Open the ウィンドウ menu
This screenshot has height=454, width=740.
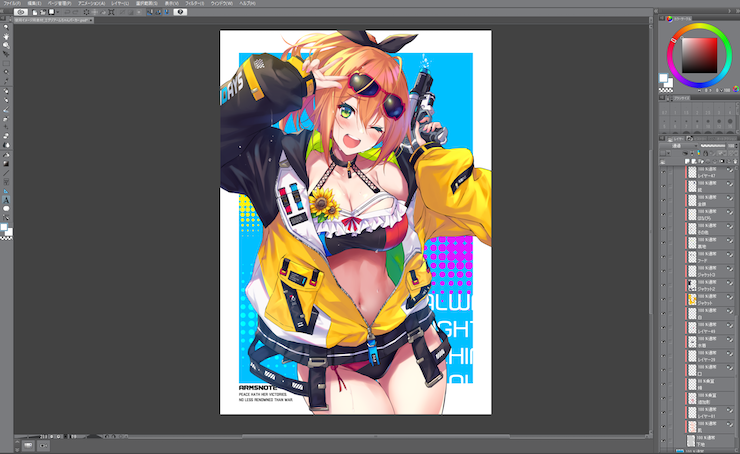pyautogui.click(x=222, y=3)
